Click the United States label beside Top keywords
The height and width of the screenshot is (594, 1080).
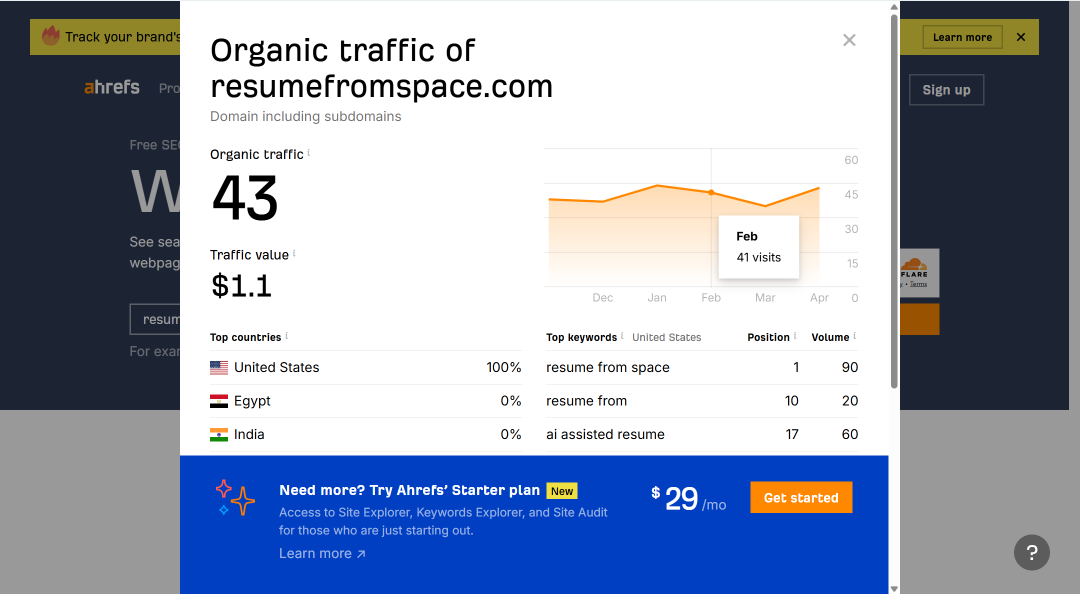coord(667,337)
